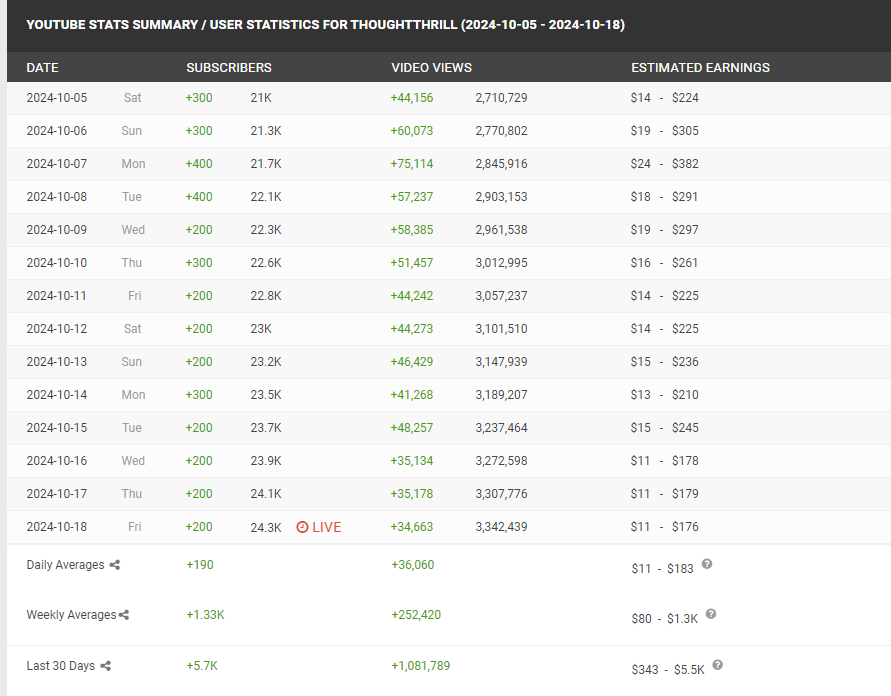The height and width of the screenshot is (696, 891).
Task: Select the VIDEO VIEWS column header
Action: coord(431,68)
